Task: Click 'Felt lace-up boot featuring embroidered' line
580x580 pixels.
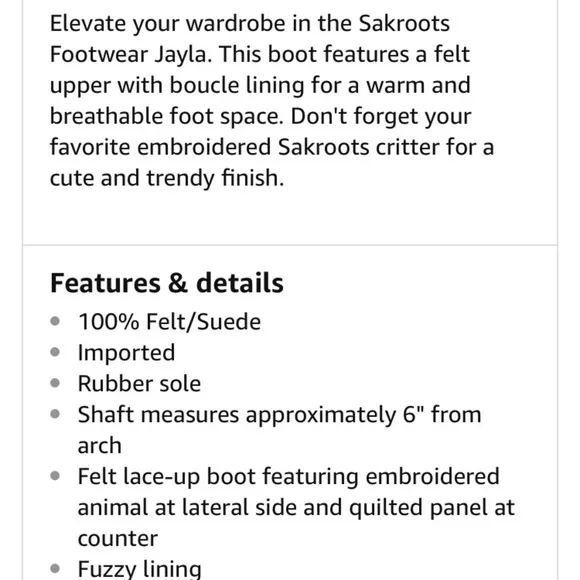Action: point(289,476)
